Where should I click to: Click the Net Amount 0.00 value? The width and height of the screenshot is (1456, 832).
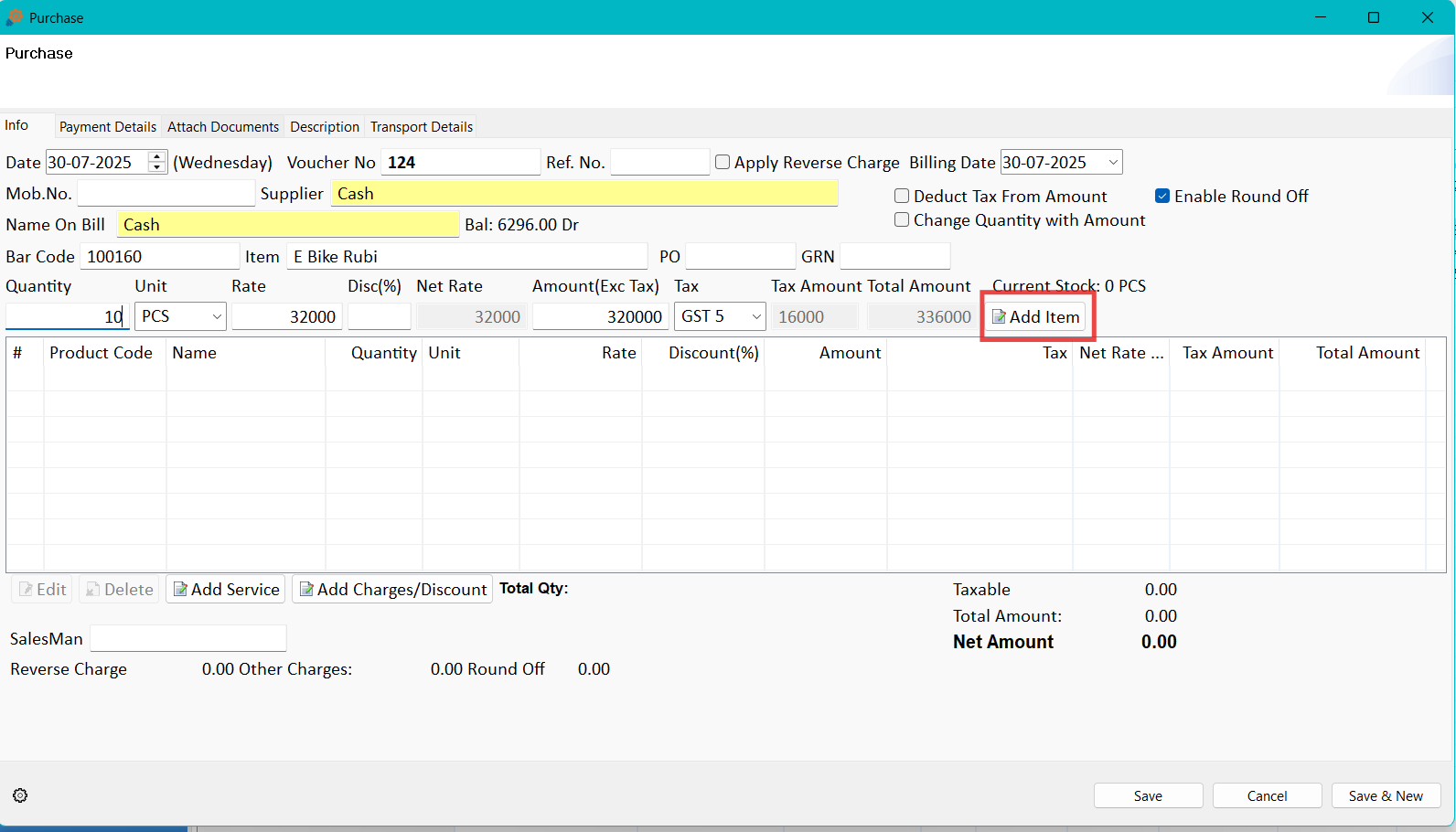click(1159, 642)
